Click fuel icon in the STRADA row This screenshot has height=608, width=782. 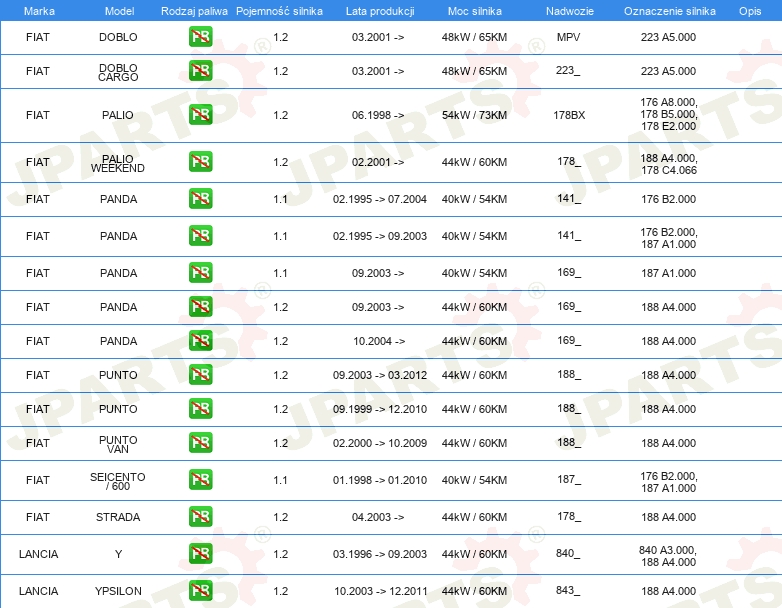[200, 516]
